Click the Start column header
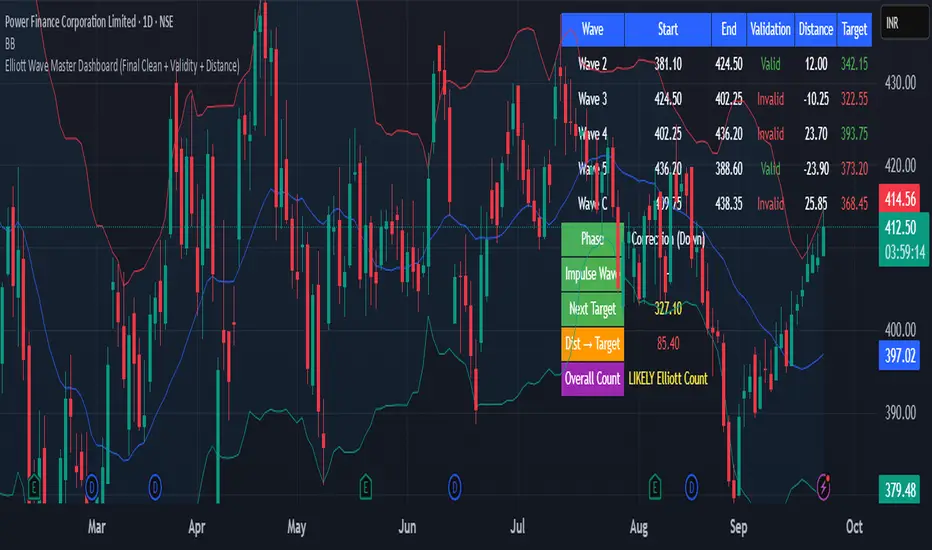The height and width of the screenshot is (550, 932). [x=667, y=29]
